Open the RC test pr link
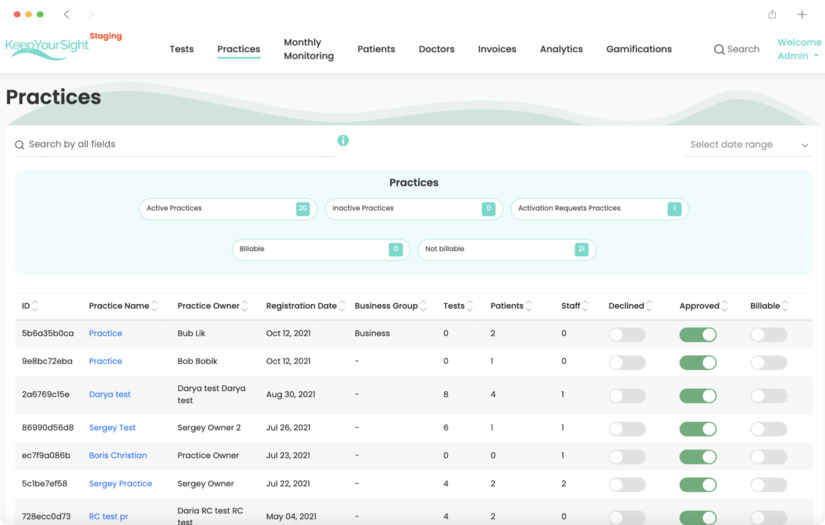The height and width of the screenshot is (525, 825). click(108, 517)
